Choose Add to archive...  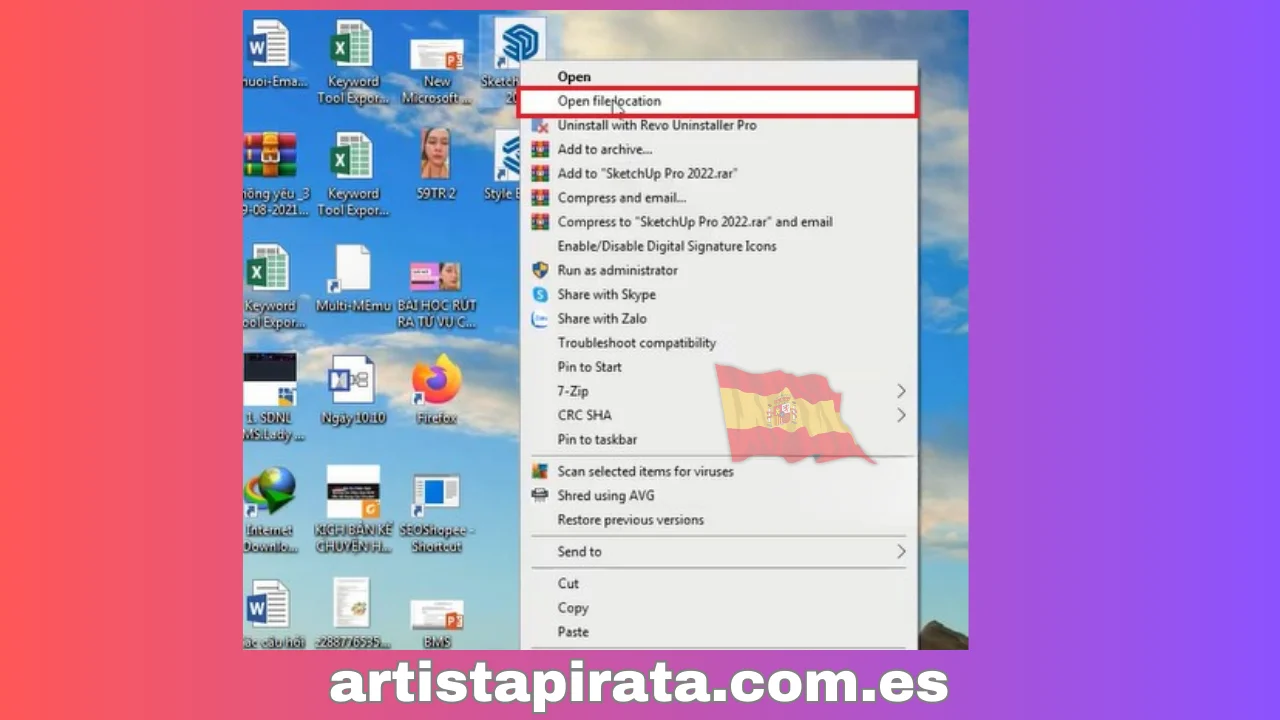(x=718, y=149)
